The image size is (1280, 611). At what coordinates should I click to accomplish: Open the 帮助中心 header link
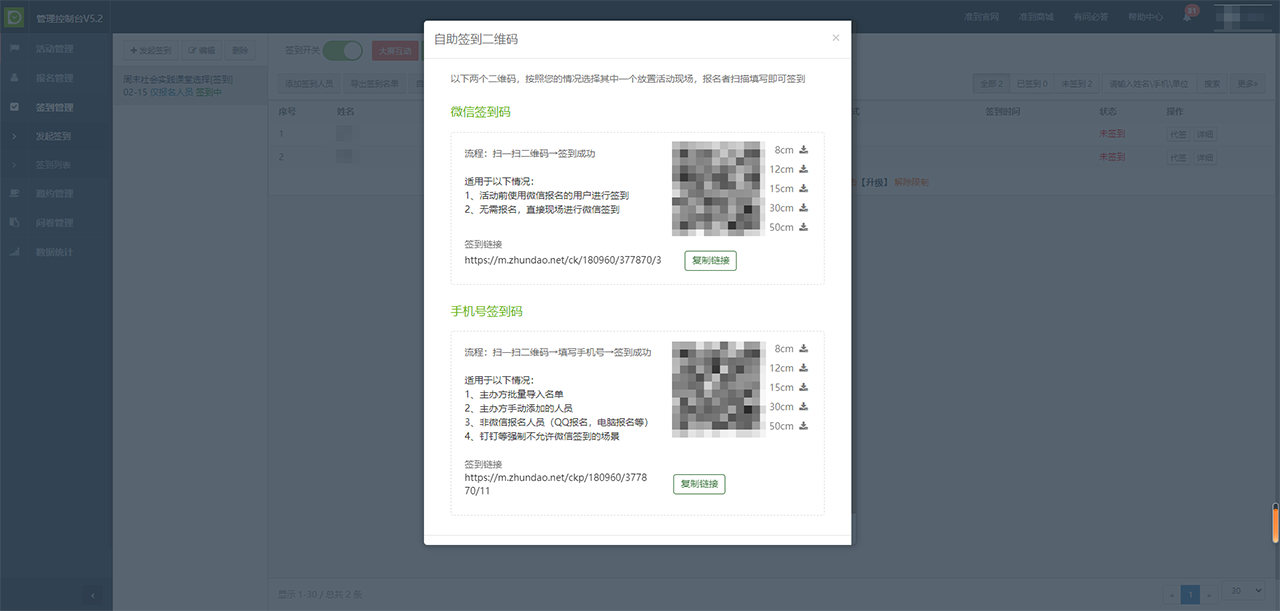[x=1145, y=17]
